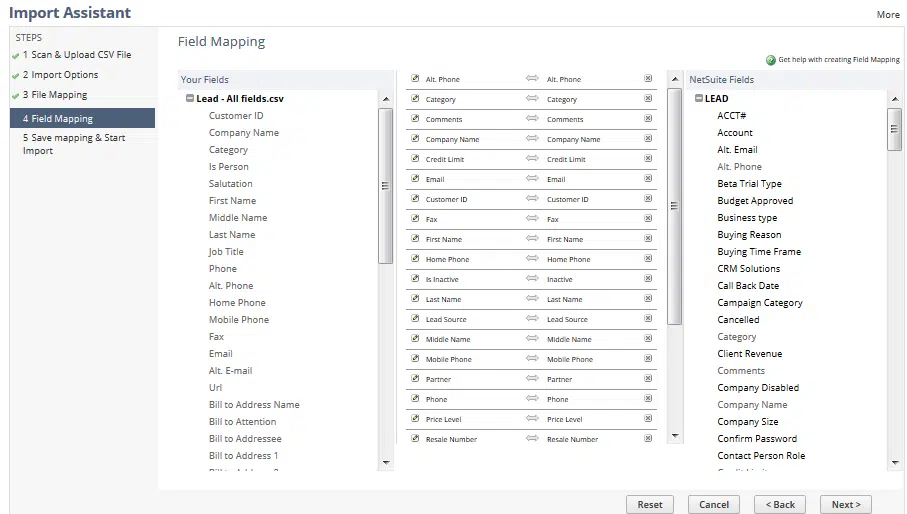This screenshot has height=514, width=907.
Task: Remove the Email mapping row
Action: [x=648, y=179]
